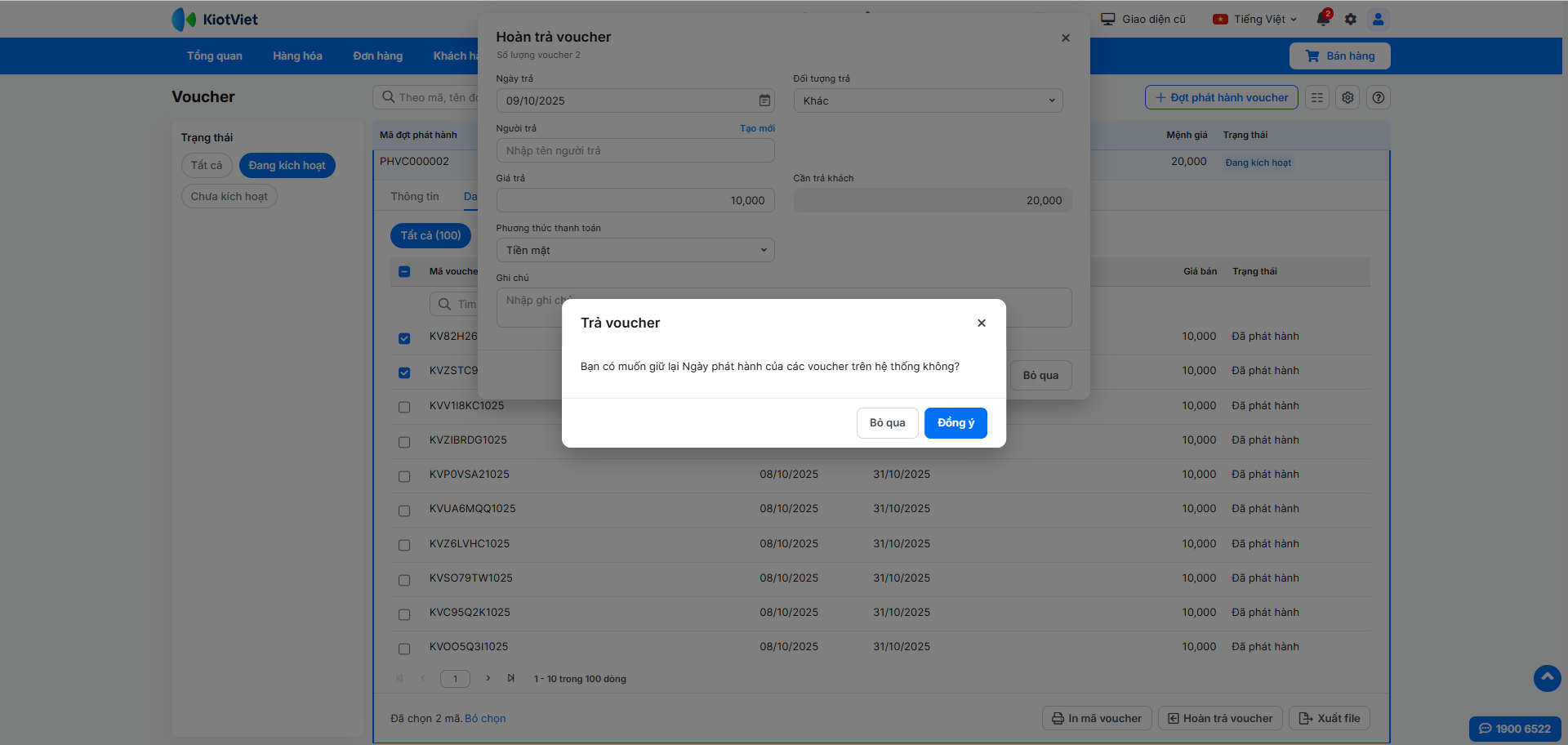Viewport: 1568px width, 745px height.
Task: Click the Ngày trả date field
Action: [635, 100]
